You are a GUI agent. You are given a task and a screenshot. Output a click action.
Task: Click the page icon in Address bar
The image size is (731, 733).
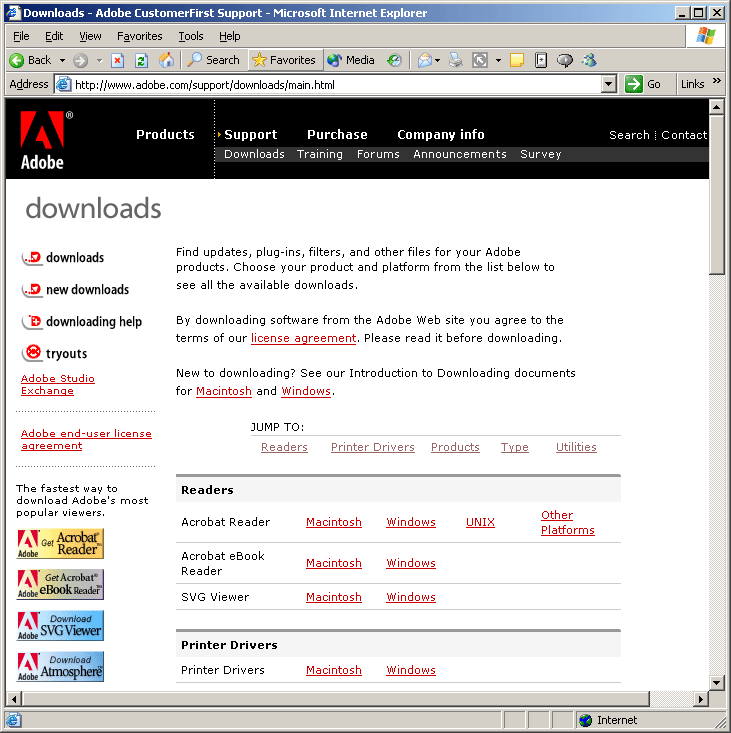63,85
